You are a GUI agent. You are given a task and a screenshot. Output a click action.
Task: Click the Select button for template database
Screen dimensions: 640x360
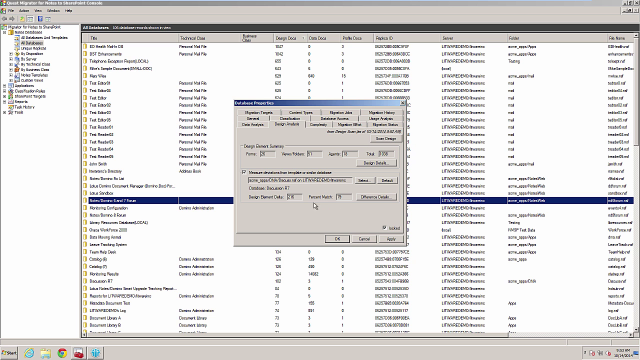pyautogui.click(x=364, y=180)
